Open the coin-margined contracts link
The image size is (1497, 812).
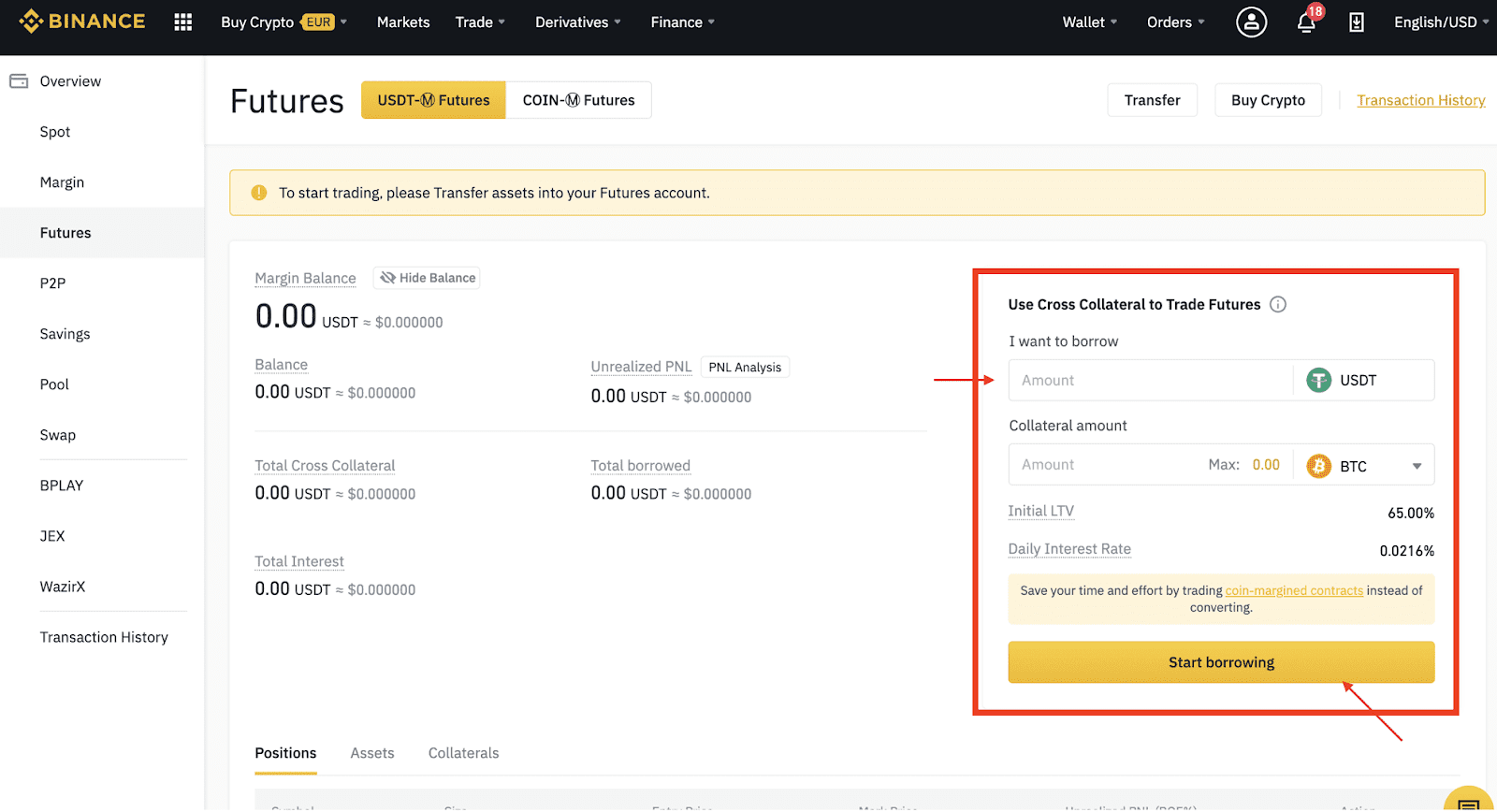[1294, 590]
